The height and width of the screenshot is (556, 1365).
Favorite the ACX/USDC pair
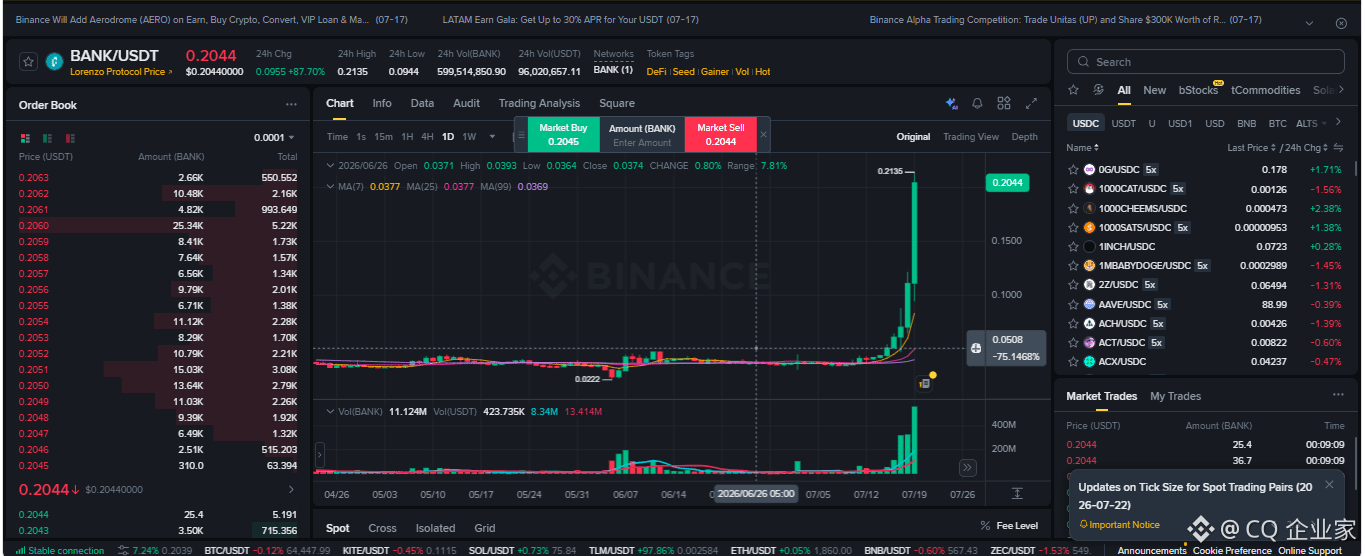pyautogui.click(x=1073, y=361)
